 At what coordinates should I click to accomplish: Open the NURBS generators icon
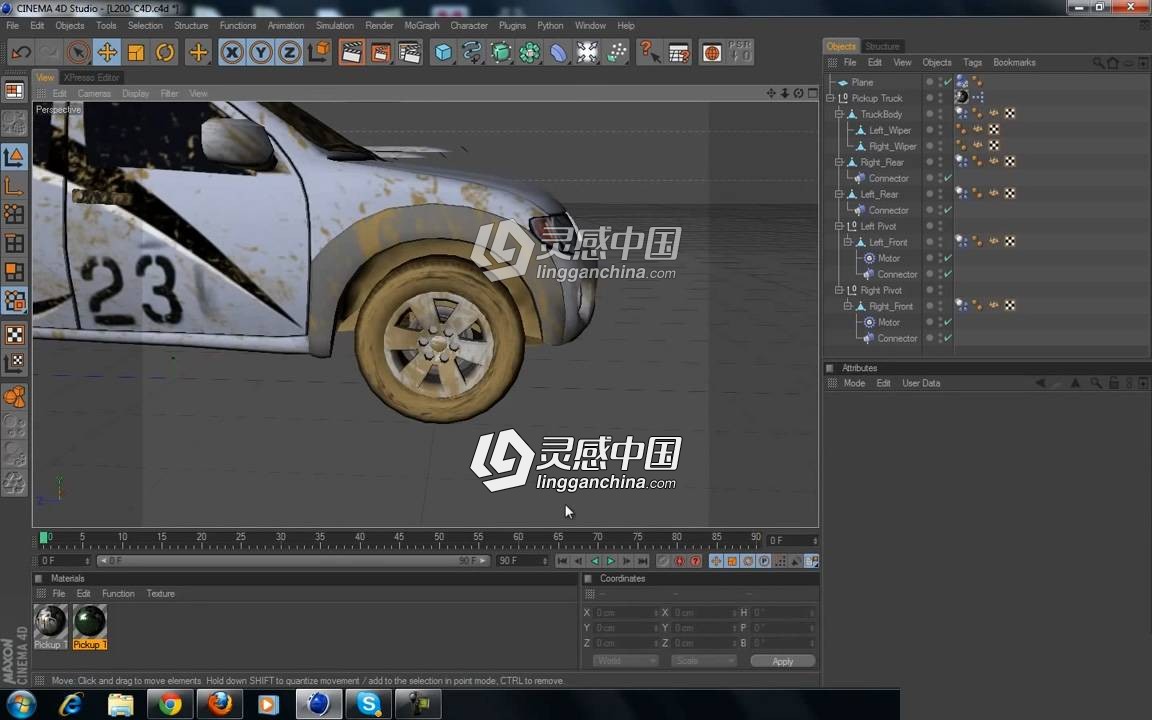(x=501, y=52)
